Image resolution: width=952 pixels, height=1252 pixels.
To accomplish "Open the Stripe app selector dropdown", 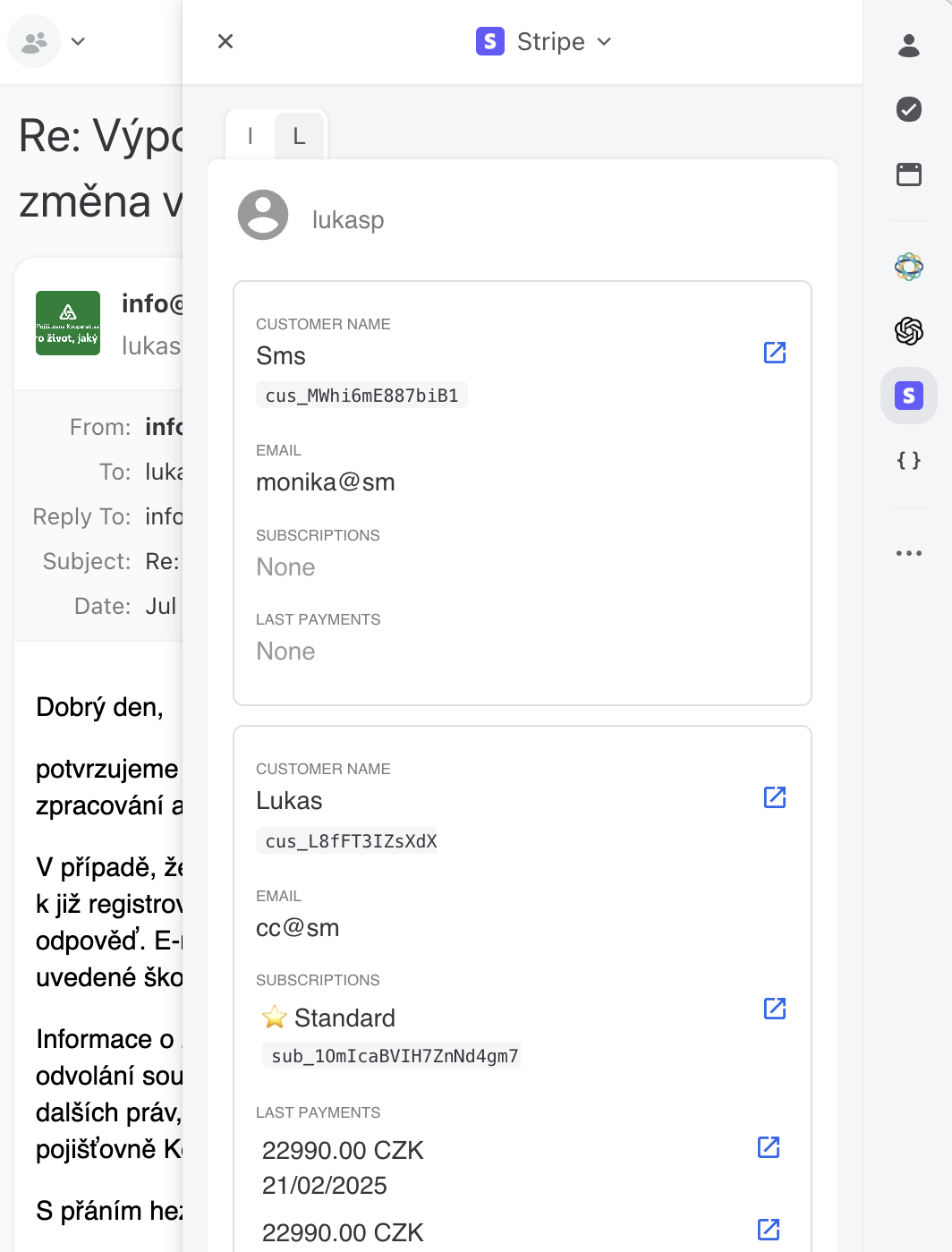I will [x=544, y=41].
